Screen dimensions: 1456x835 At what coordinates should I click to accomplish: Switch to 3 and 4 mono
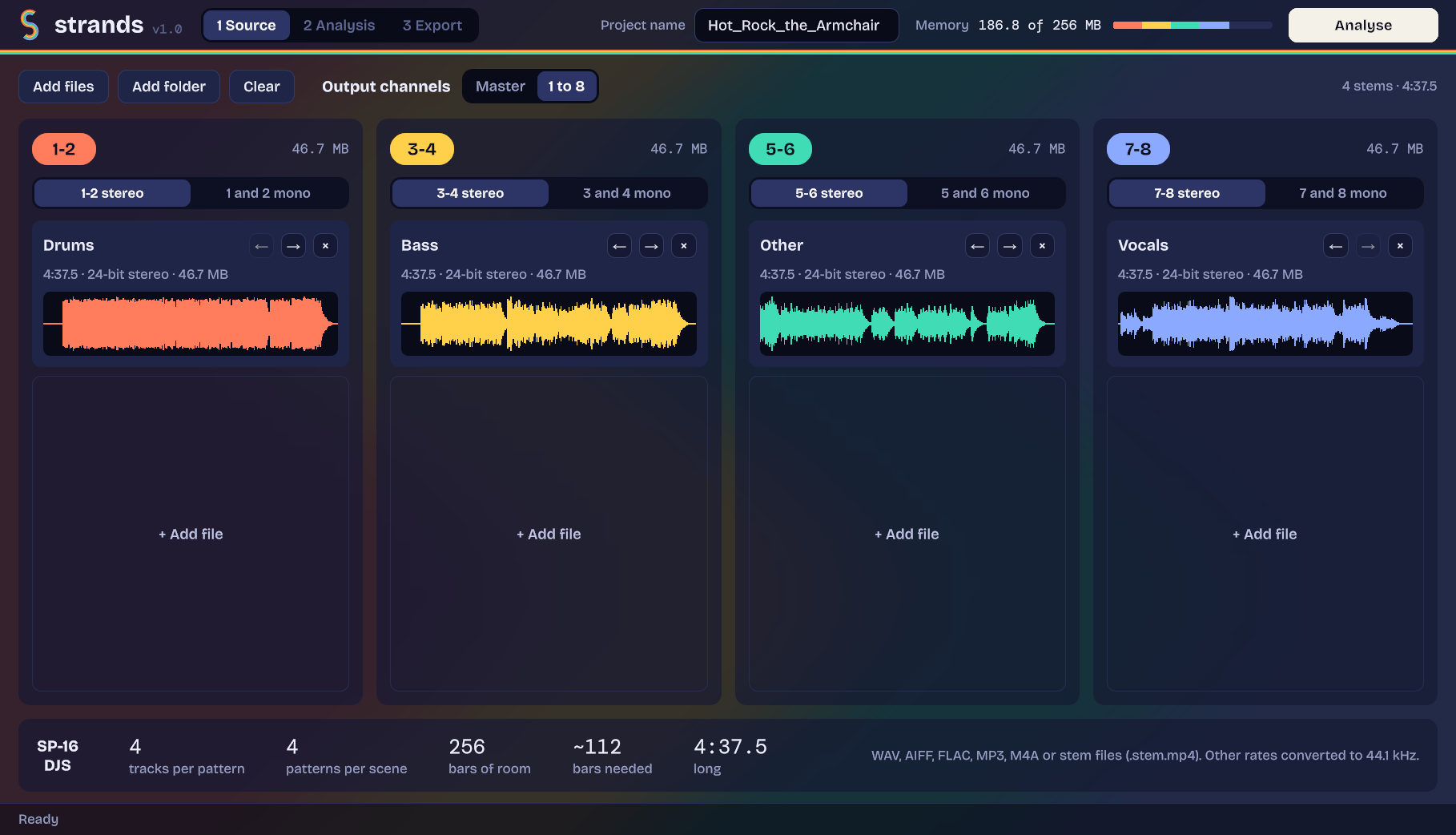(627, 193)
